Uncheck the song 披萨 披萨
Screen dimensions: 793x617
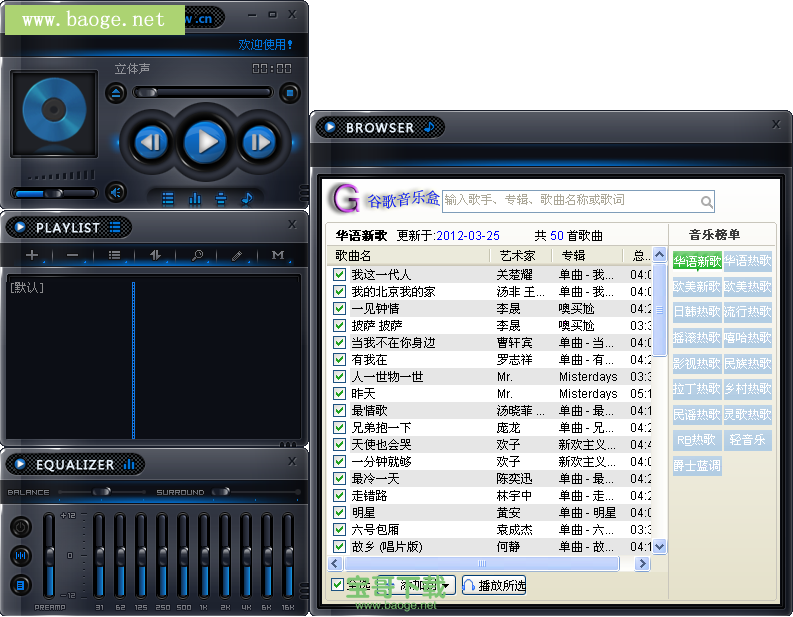point(339,326)
